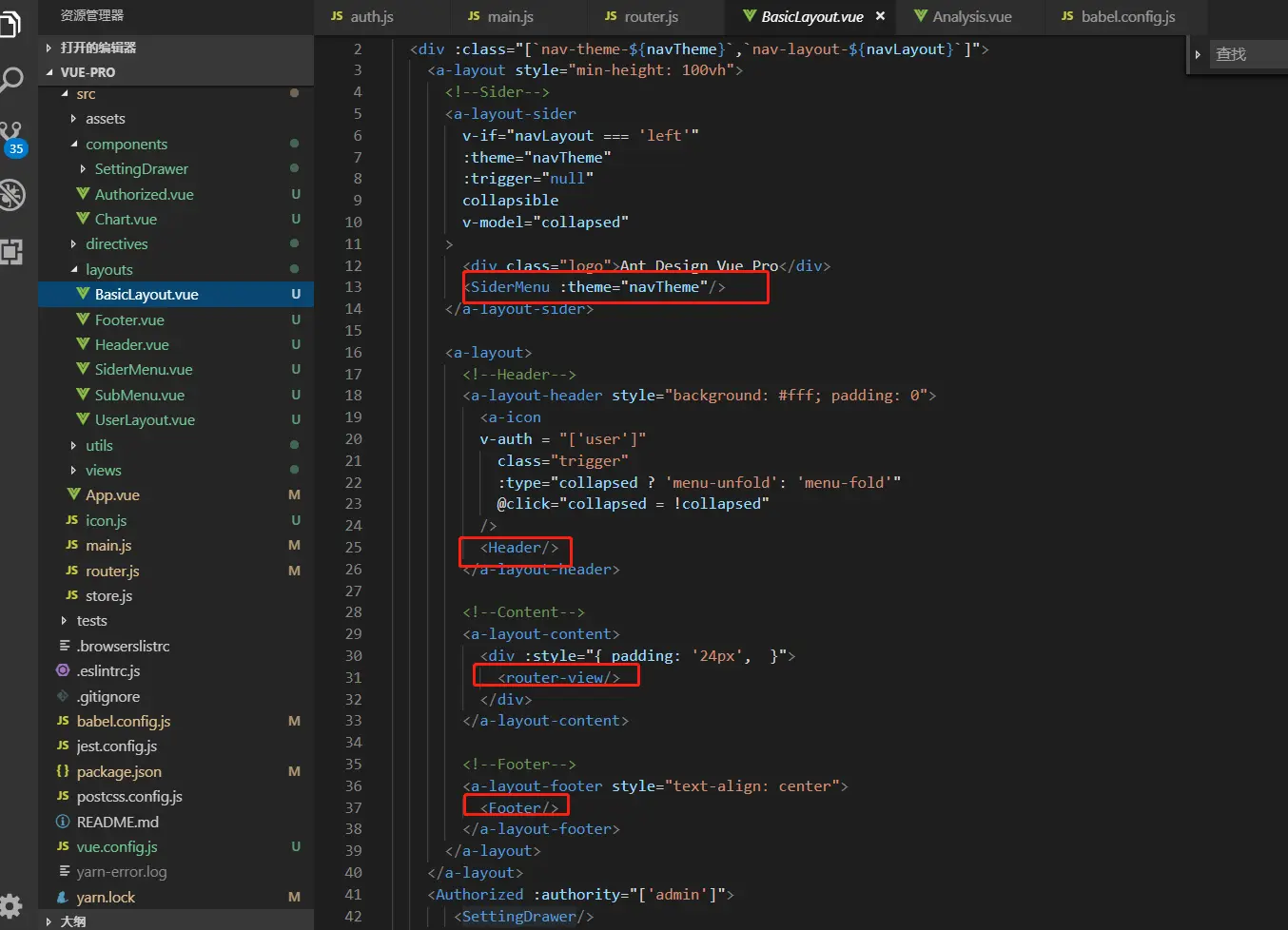Expand the assets folder
This screenshot has width=1288, height=930.
tap(74, 119)
